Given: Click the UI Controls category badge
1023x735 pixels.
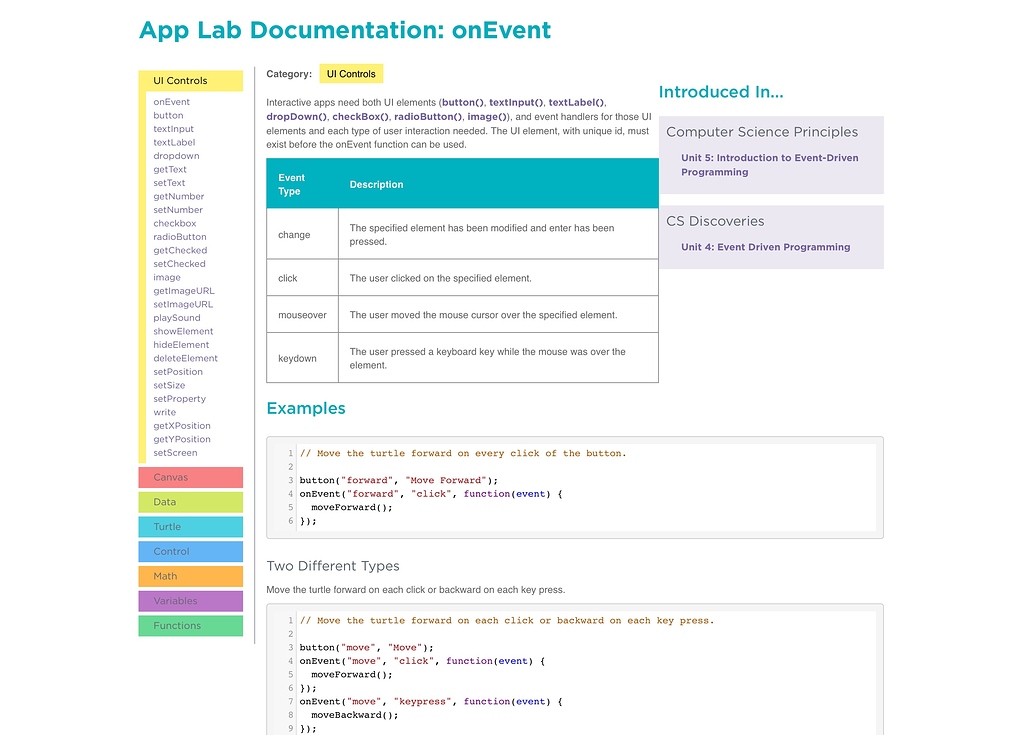Looking at the screenshot, I should click(350, 73).
